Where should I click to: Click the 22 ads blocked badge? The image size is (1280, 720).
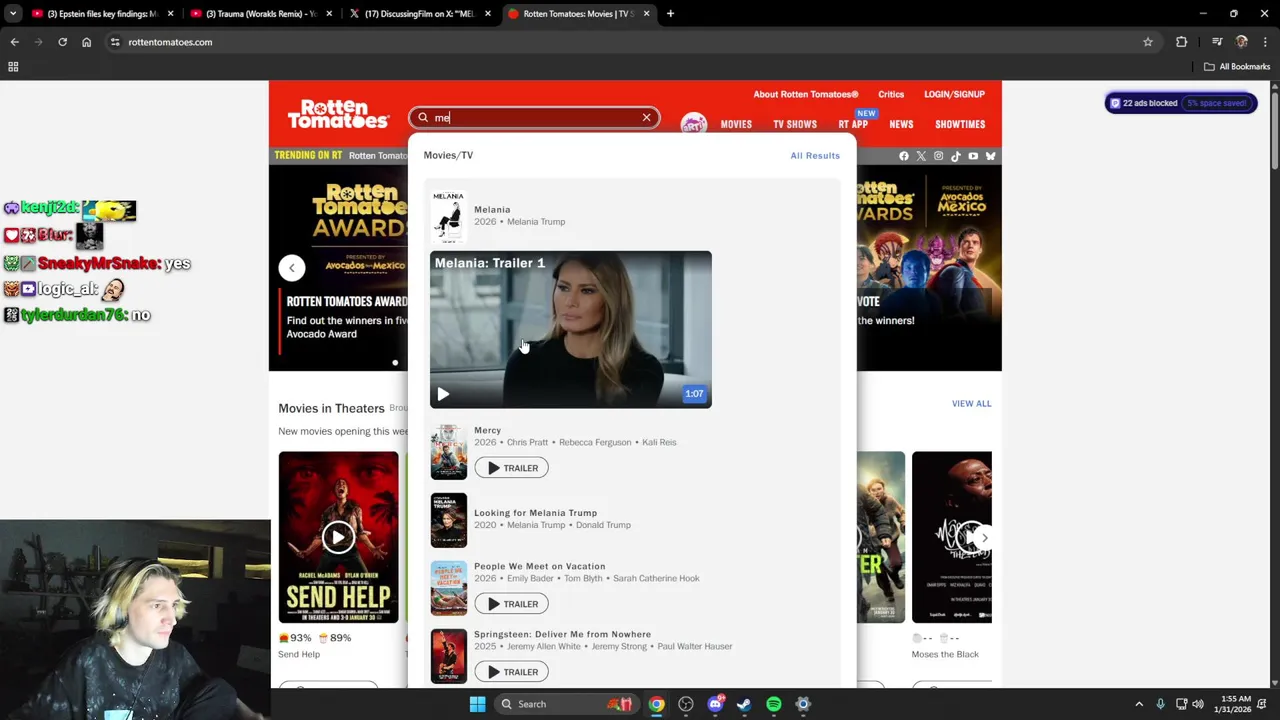click(1181, 103)
